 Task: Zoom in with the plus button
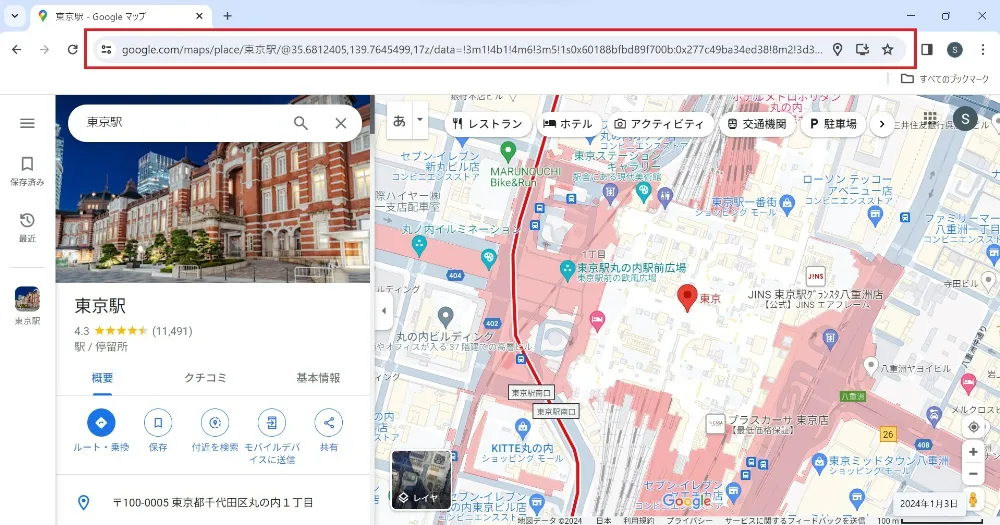(x=973, y=452)
